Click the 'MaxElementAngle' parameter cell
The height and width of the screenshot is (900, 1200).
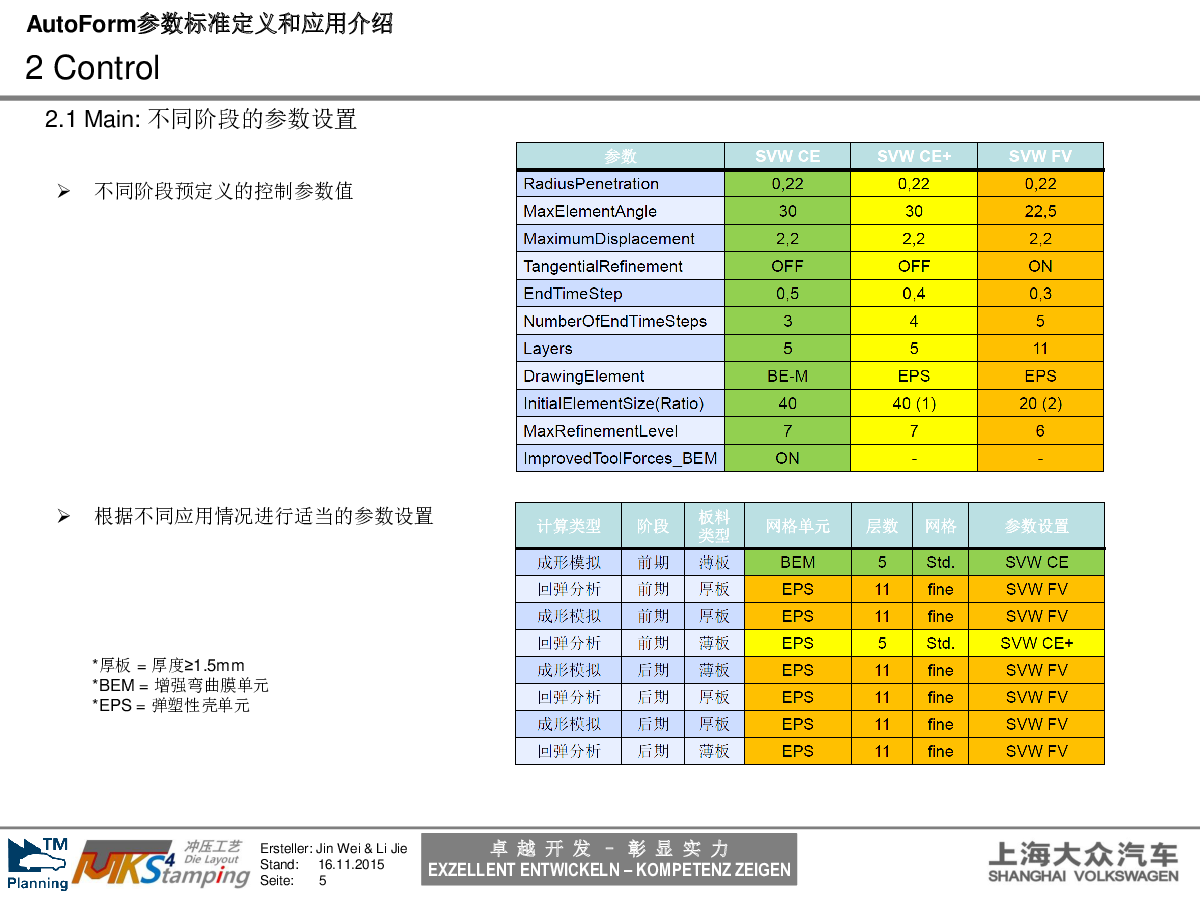pos(620,211)
